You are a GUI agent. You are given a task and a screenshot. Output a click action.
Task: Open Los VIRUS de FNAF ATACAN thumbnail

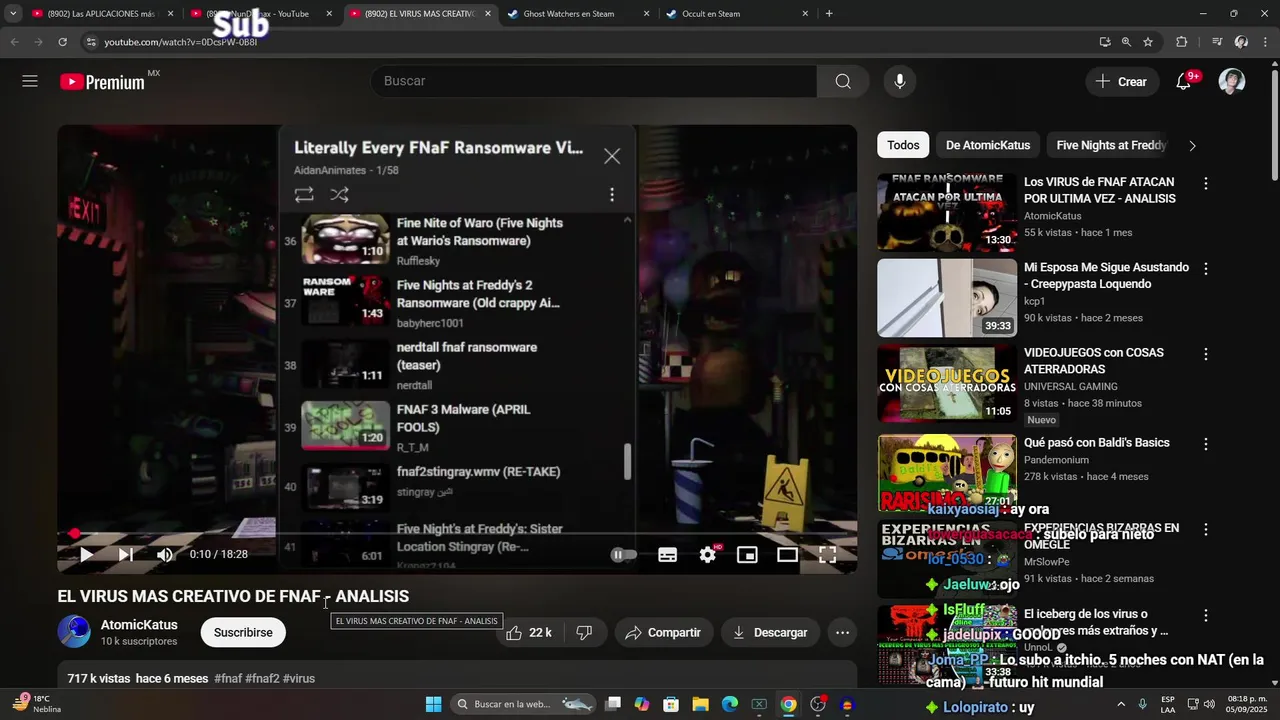click(946, 212)
